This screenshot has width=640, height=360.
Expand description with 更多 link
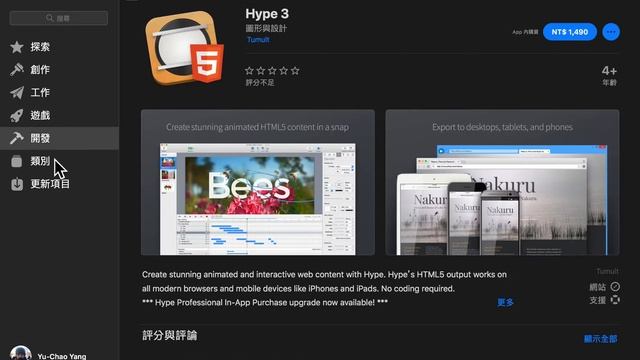pyautogui.click(x=505, y=302)
